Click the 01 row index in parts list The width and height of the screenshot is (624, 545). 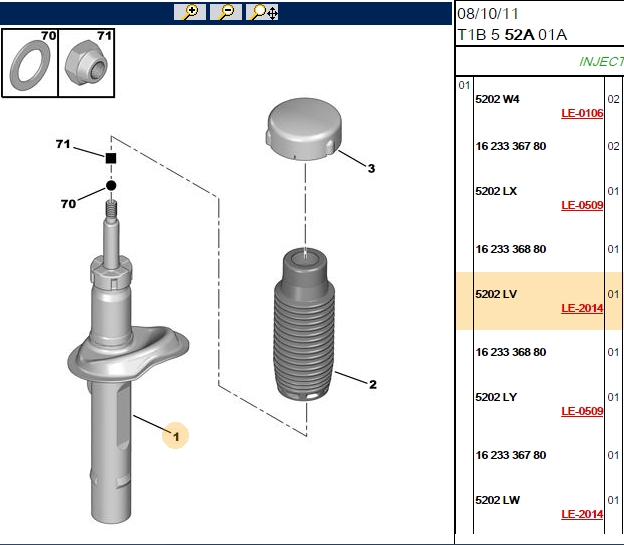pos(464,85)
